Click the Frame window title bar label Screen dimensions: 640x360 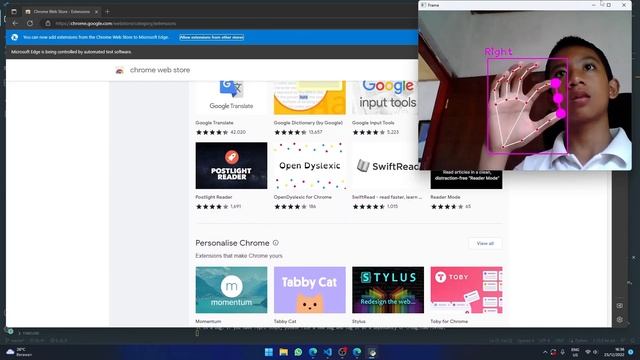pos(433,5)
